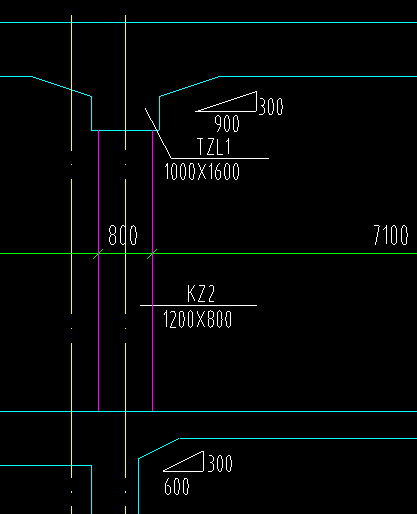Select the 300 text above the 600 haunch
The image size is (417, 514).
[220, 463]
